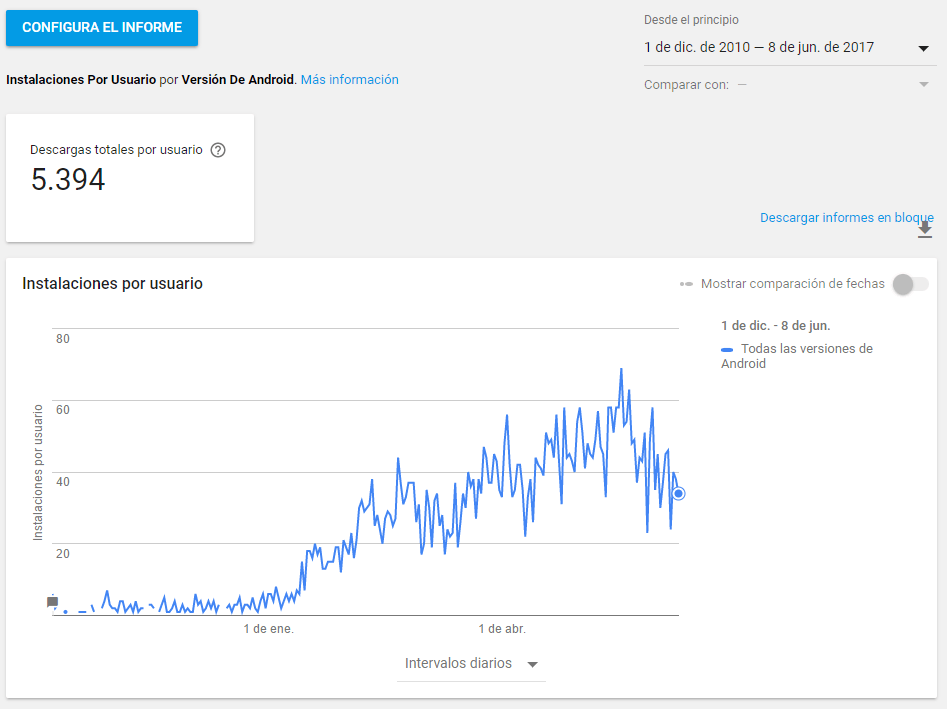The height and width of the screenshot is (709, 947).
Task: Click the CONFIGURA EL INFORME button
Action: (x=102, y=28)
